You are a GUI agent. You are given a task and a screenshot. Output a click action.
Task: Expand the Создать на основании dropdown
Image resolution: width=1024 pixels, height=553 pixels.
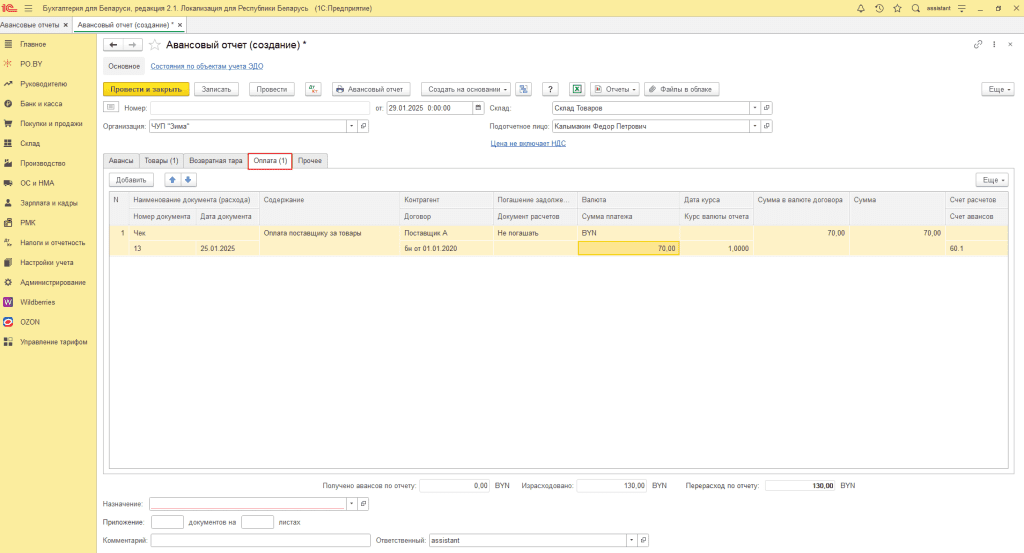[466, 89]
